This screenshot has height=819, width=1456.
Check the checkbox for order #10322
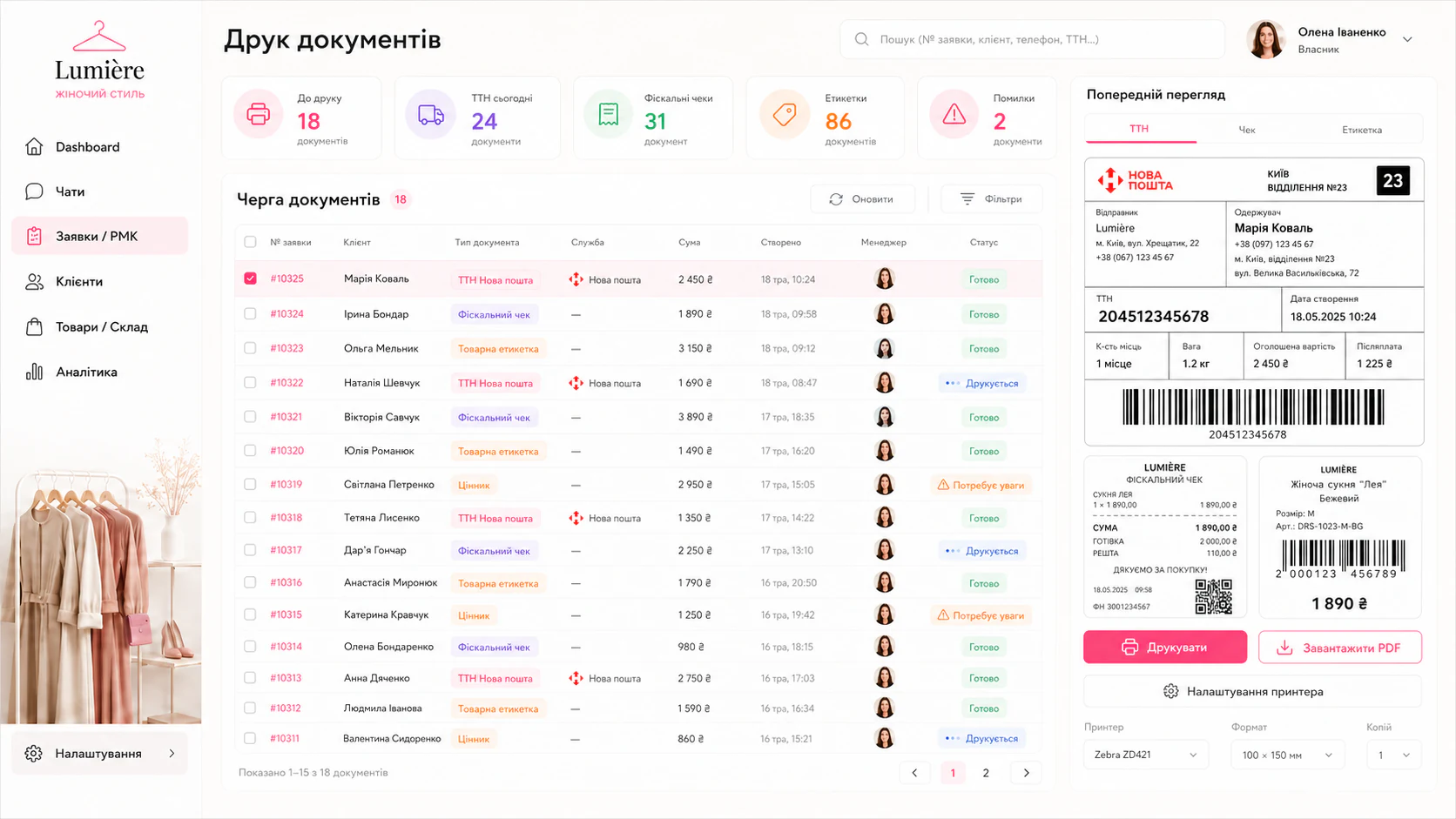[250, 382]
